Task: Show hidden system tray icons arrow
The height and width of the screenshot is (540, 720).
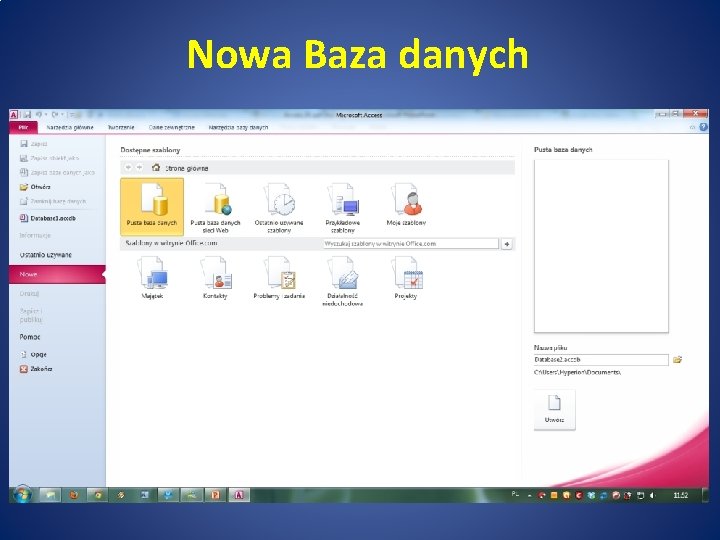Action: point(529,495)
